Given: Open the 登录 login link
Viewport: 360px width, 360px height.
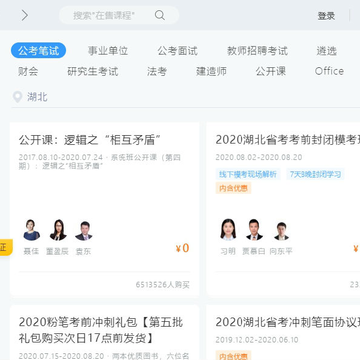Looking at the screenshot, I should pyautogui.click(x=326, y=16).
